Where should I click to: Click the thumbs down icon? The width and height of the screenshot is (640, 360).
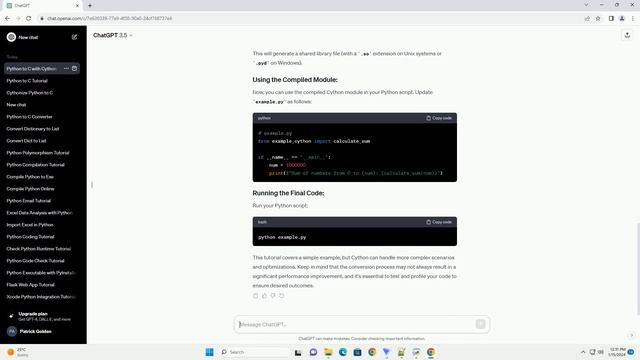(273, 296)
